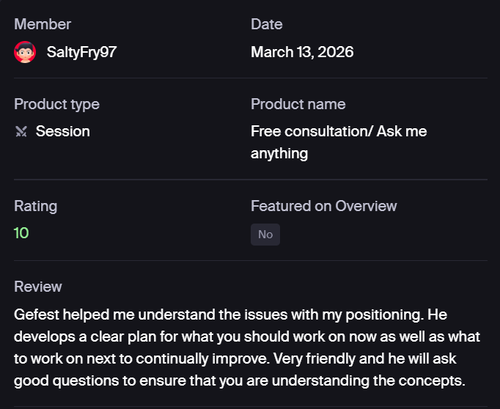Click the word positioning in the review
Image resolution: width=500 pixels, height=409 pixels.
384,315
